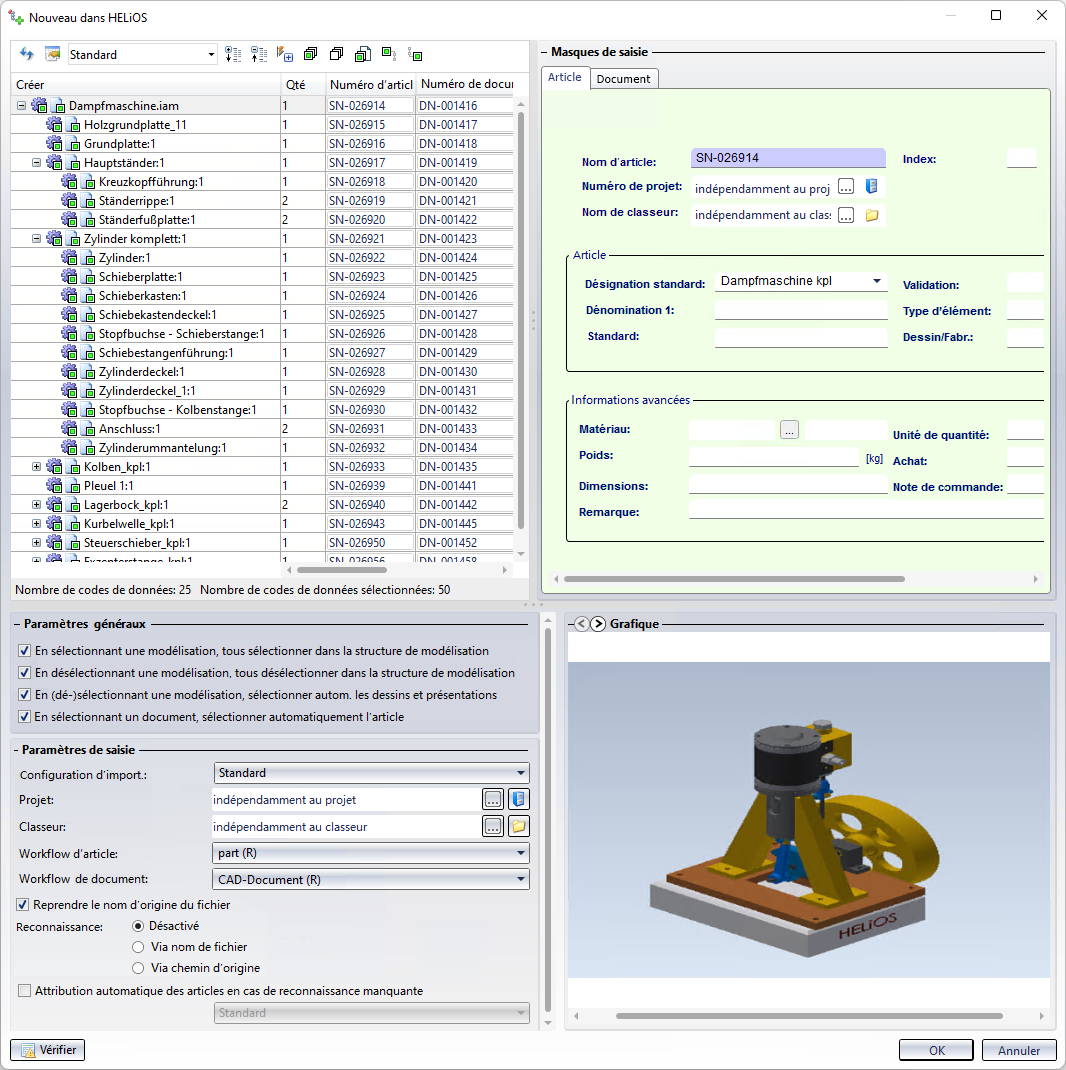Click the Nom d'article input field
The height and width of the screenshot is (1070, 1066).
tap(788, 158)
